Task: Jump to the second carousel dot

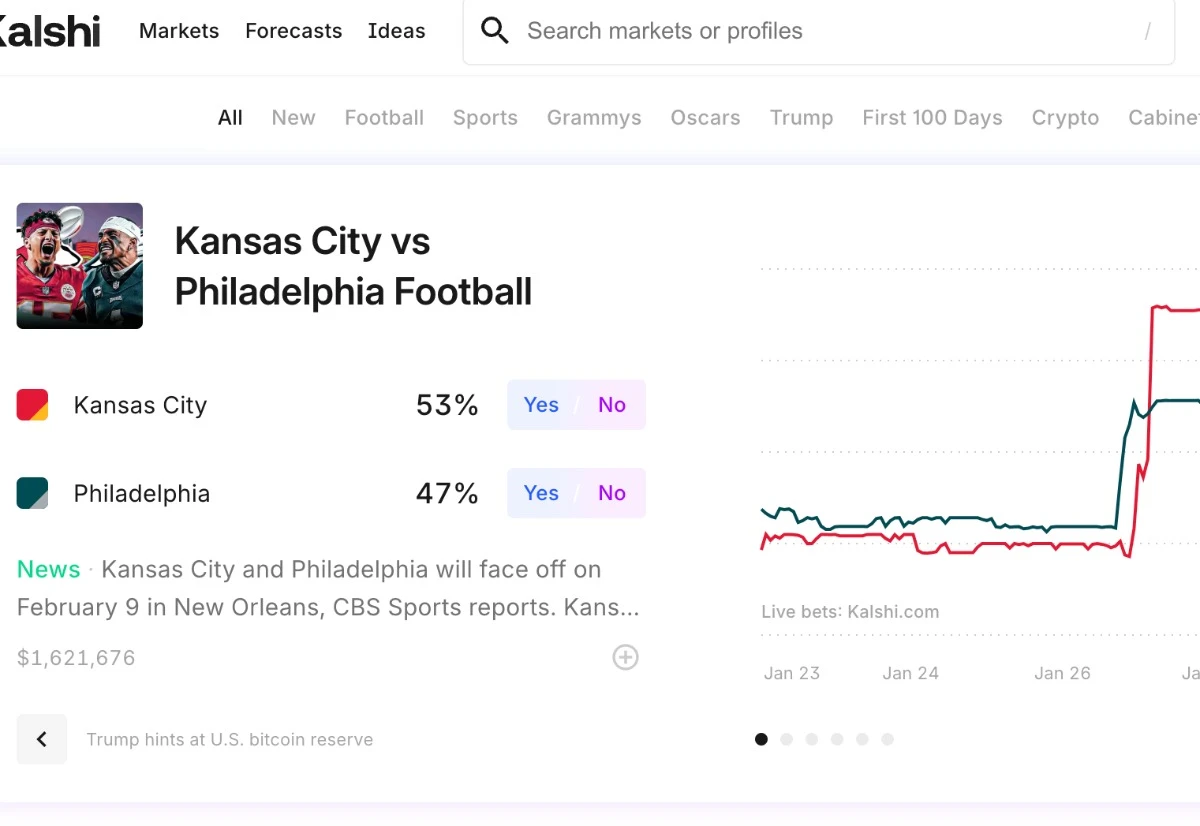Action: [787, 739]
